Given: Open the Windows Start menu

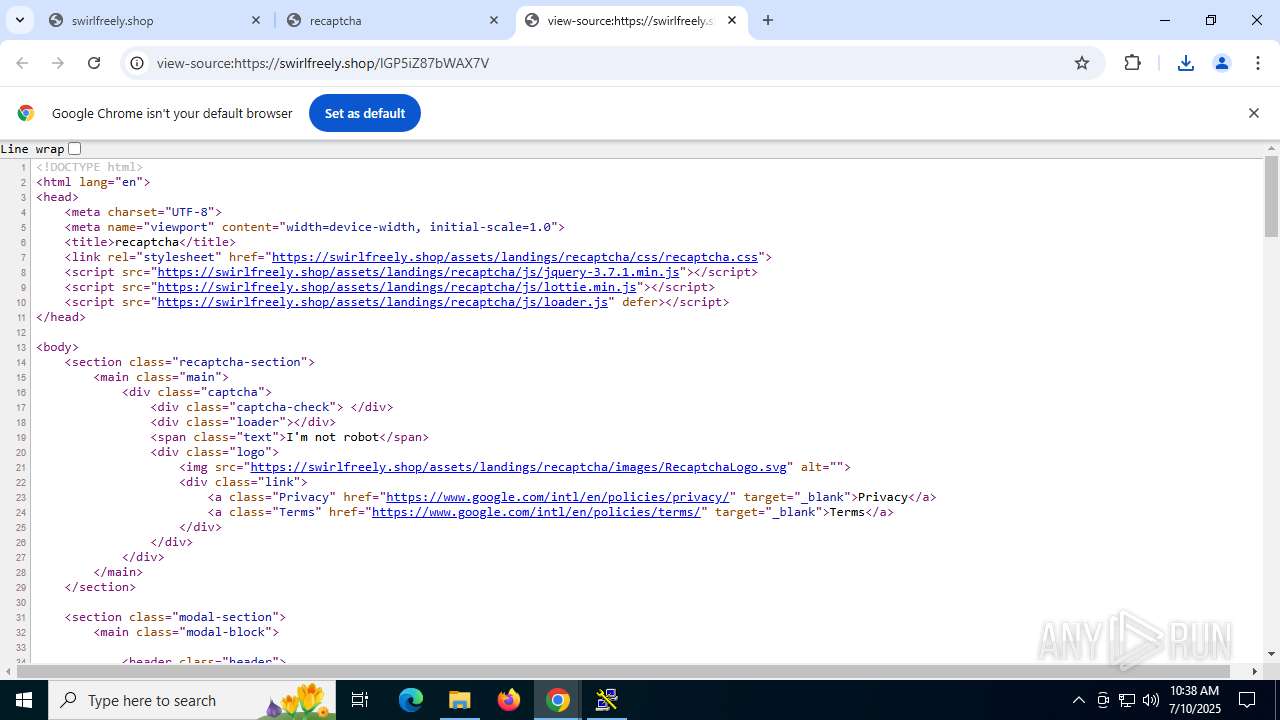Looking at the screenshot, I should click(x=24, y=700).
